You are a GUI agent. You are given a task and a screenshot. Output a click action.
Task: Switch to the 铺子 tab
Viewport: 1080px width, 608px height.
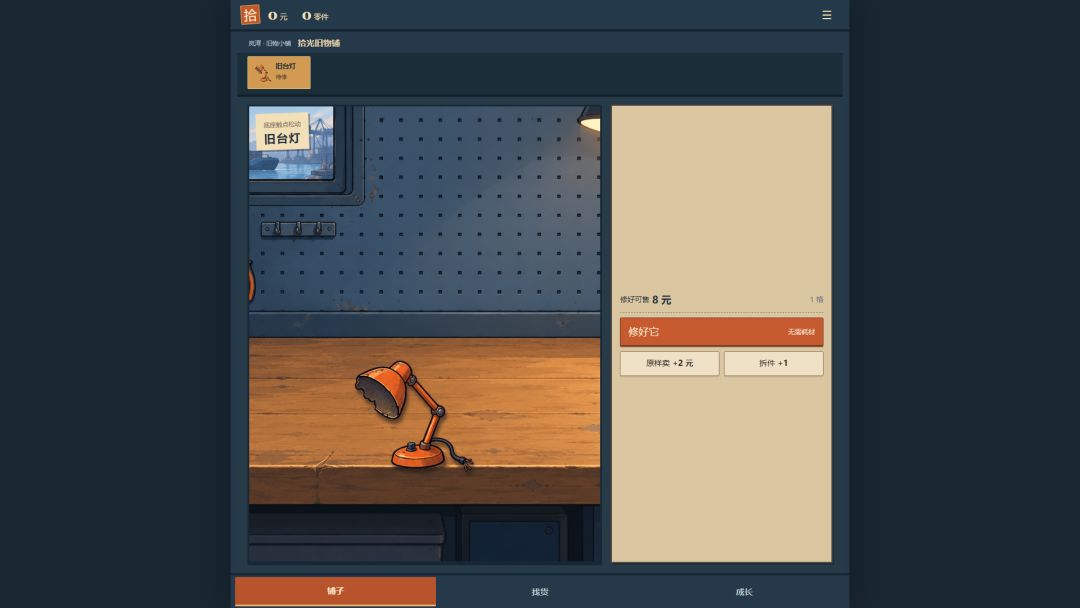click(x=335, y=591)
